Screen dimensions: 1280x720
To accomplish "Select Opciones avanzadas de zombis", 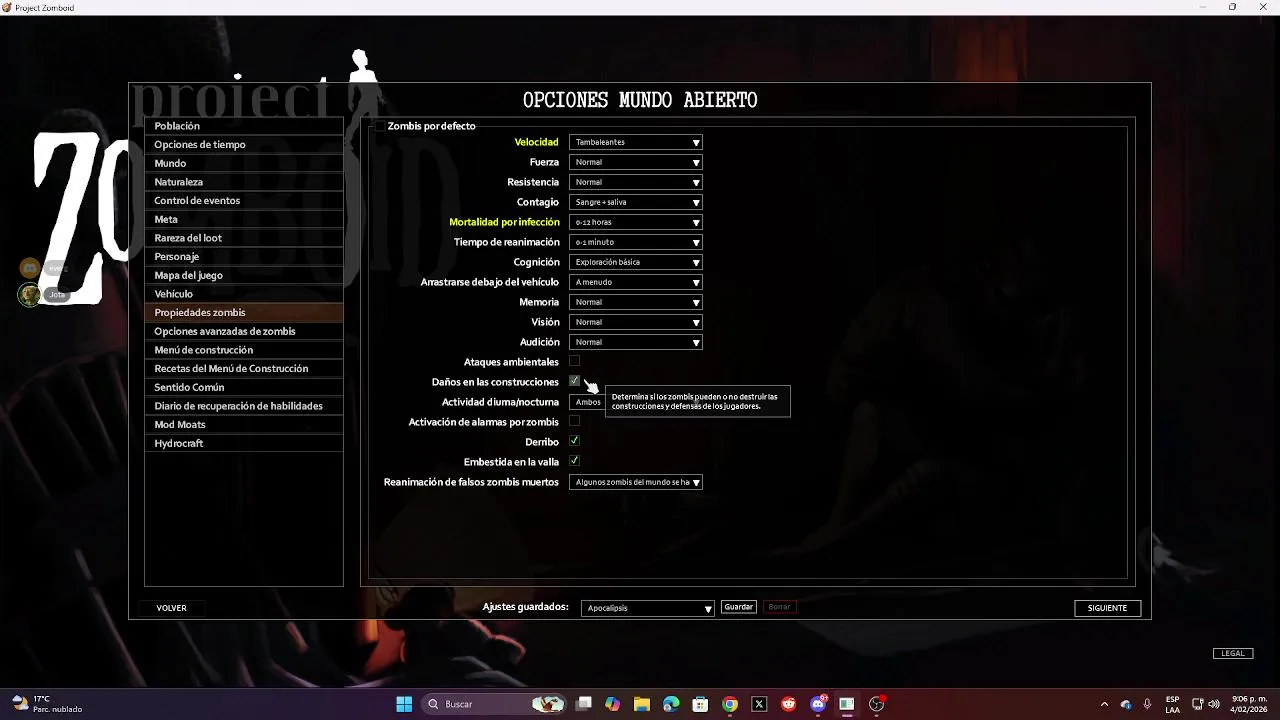I will coord(244,331).
